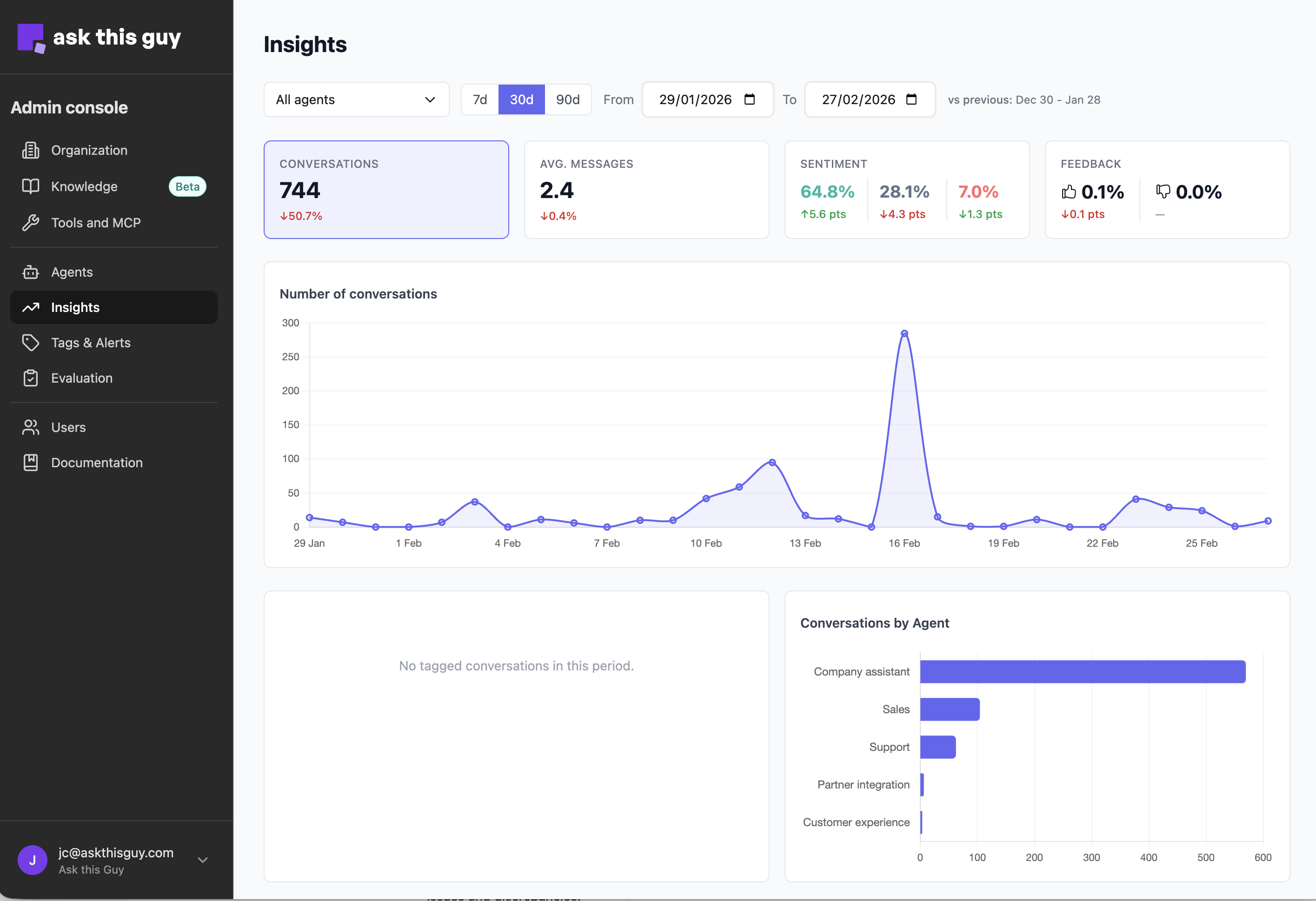Click the From date input field
1316x901 pixels.
click(x=697, y=99)
